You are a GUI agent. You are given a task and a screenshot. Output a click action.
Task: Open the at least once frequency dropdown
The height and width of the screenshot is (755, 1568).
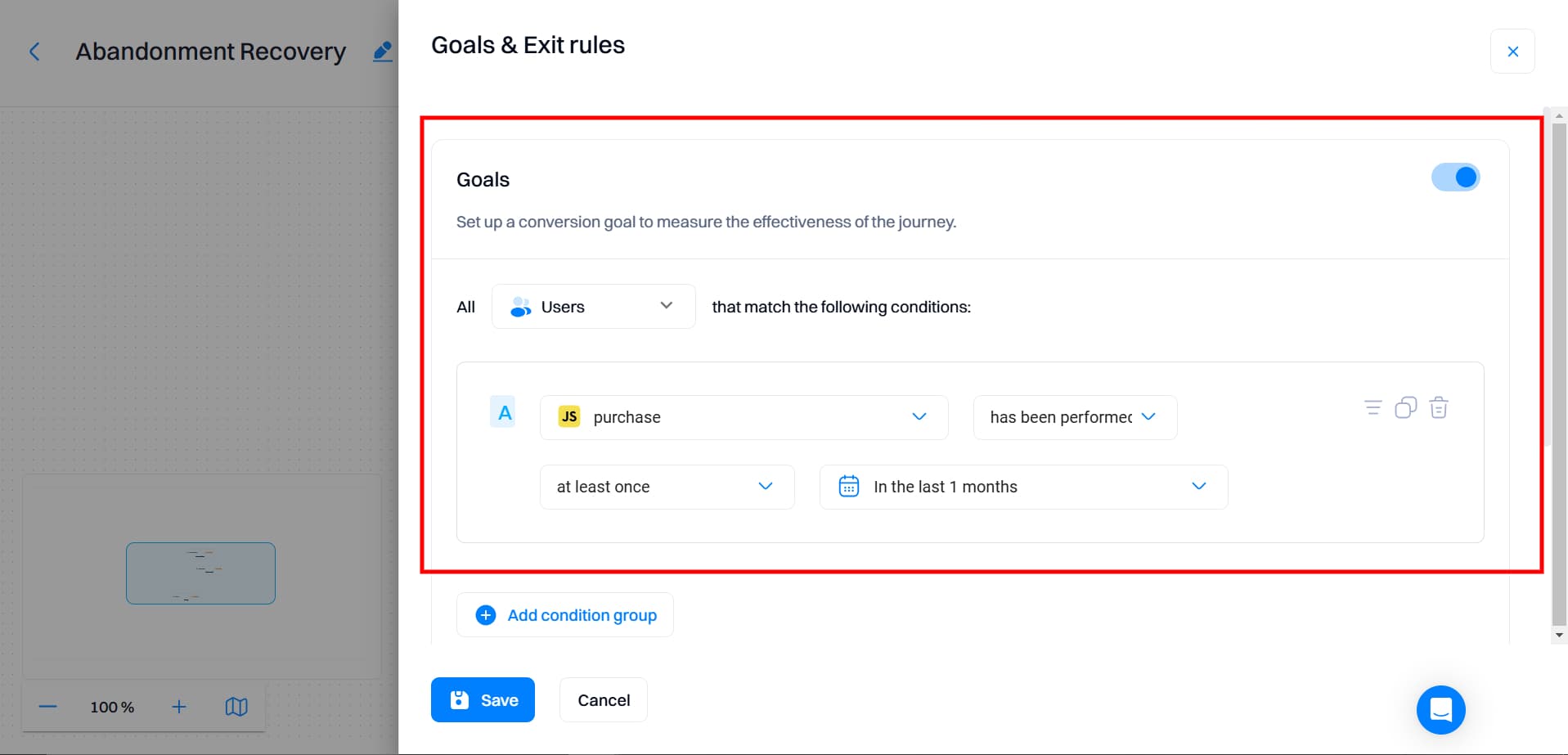pos(667,486)
